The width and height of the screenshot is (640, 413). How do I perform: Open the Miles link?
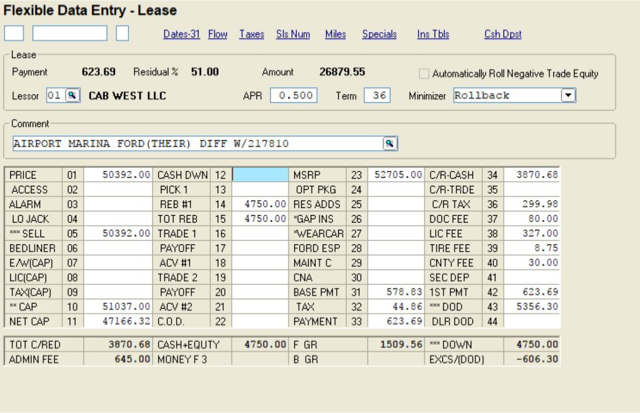(x=336, y=34)
